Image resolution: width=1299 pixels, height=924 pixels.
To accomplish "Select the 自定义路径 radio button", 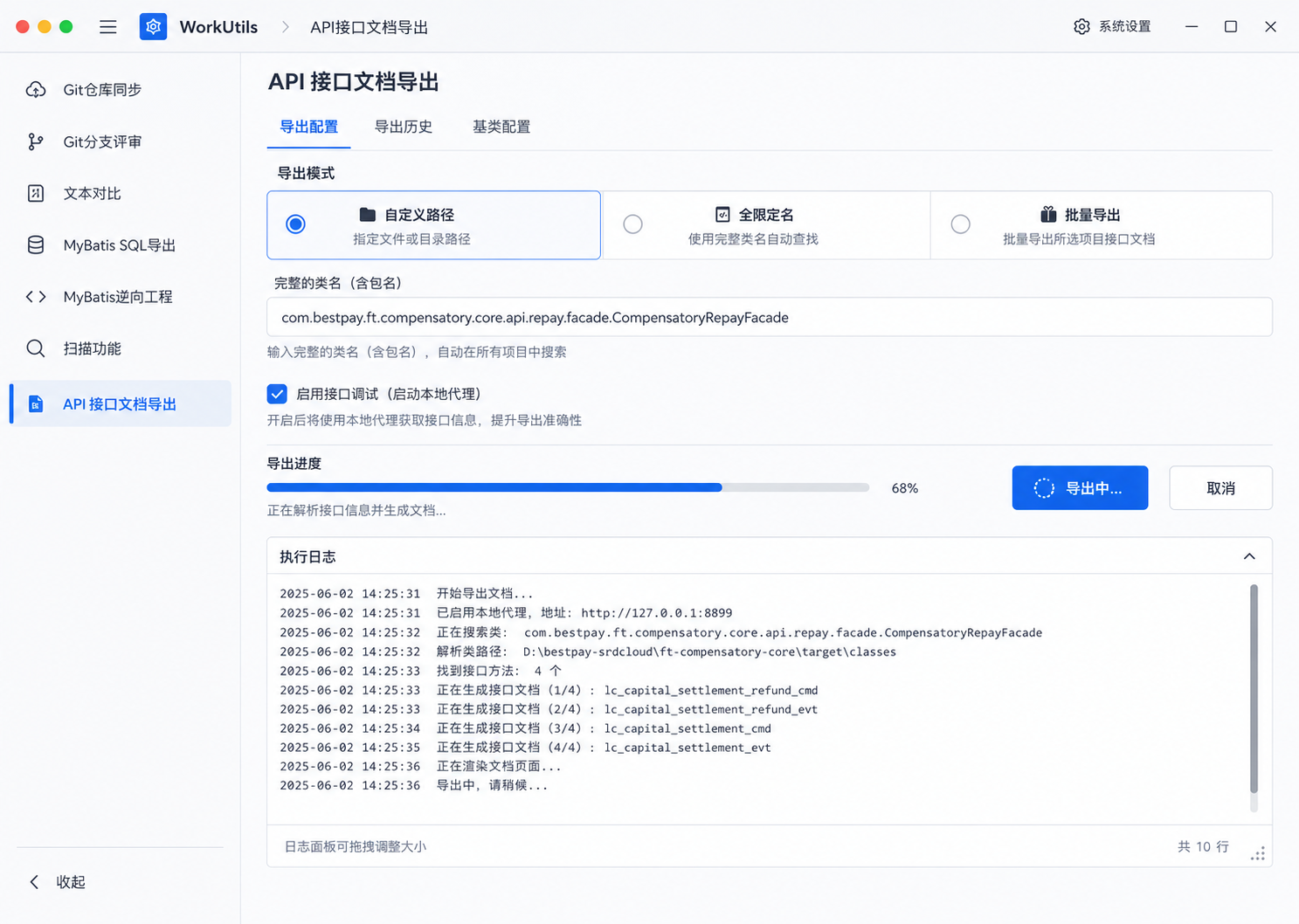I will click(x=296, y=224).
